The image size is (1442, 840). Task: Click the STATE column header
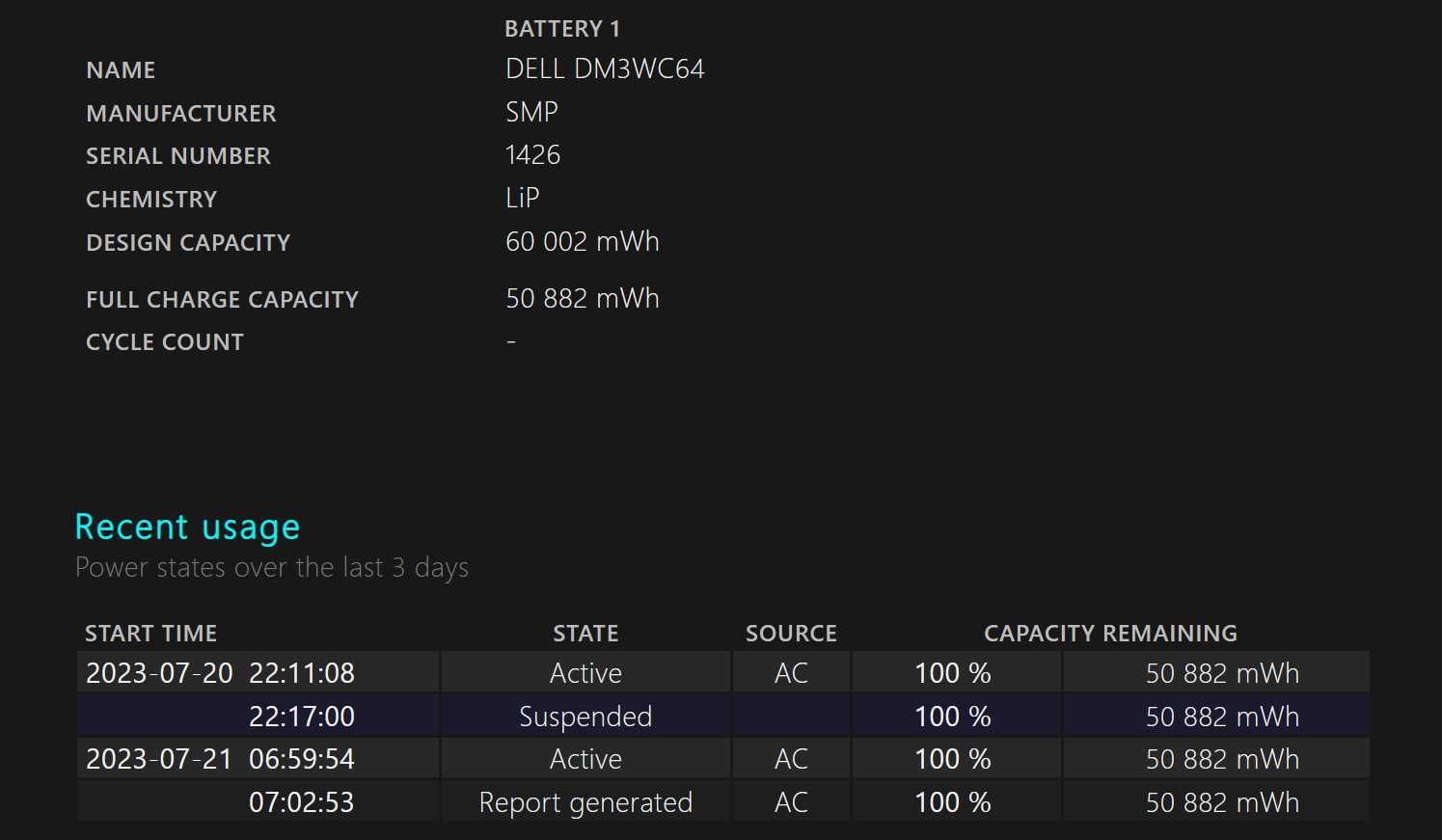(585, 634)
